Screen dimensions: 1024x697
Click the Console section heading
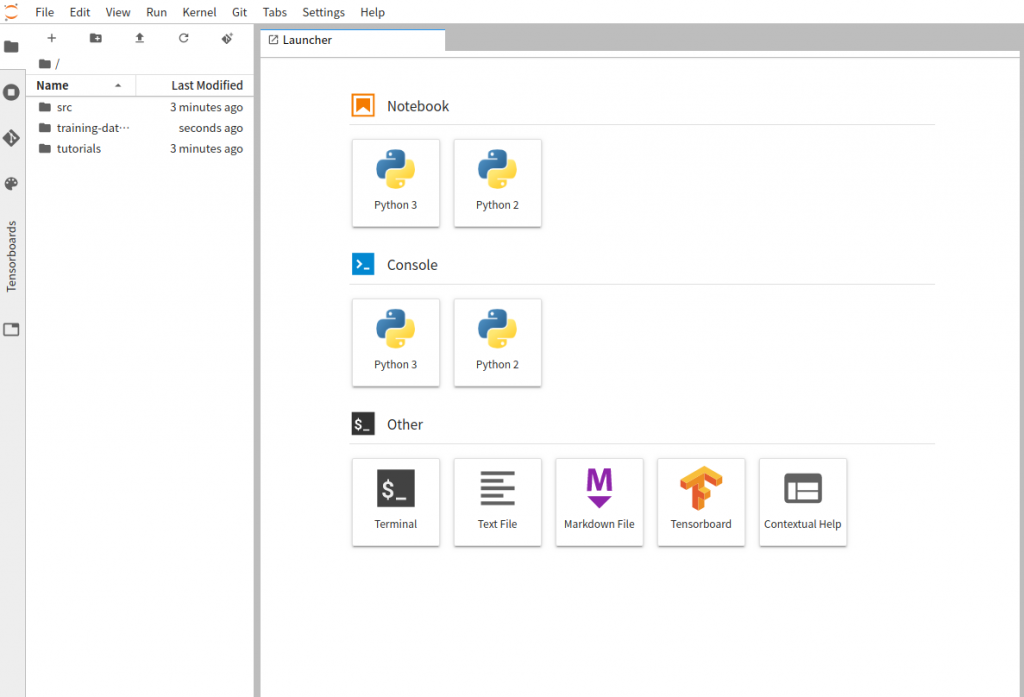pos(412,265)
